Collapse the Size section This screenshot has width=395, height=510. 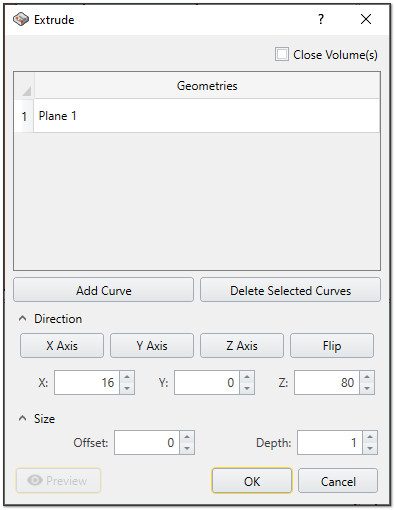[x=23, y=418]
